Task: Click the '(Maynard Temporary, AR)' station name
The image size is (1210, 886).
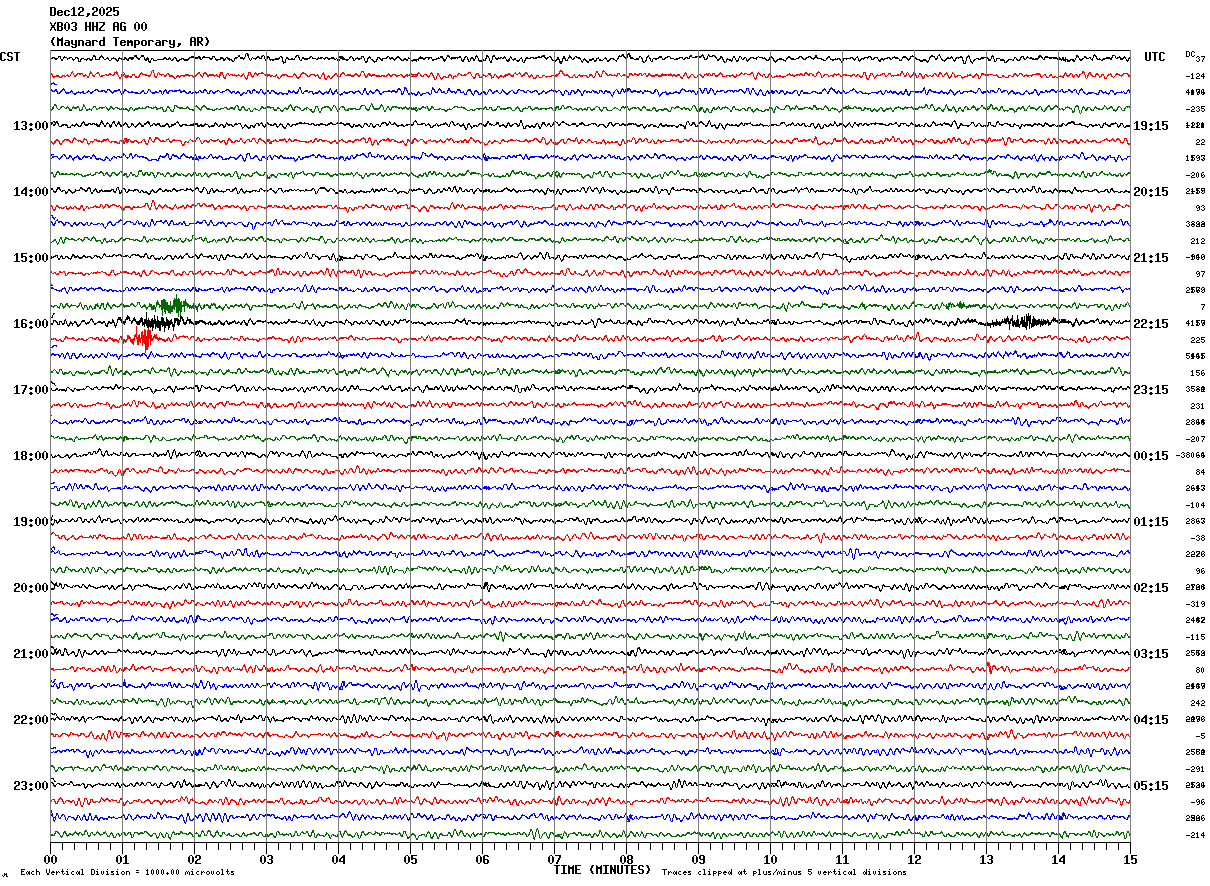Action: click(x=130, y=42)
